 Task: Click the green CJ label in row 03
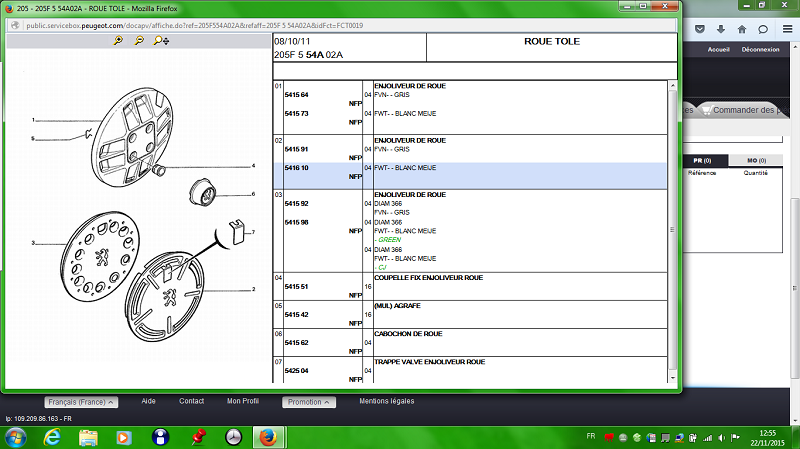click(x=382, y=267)
